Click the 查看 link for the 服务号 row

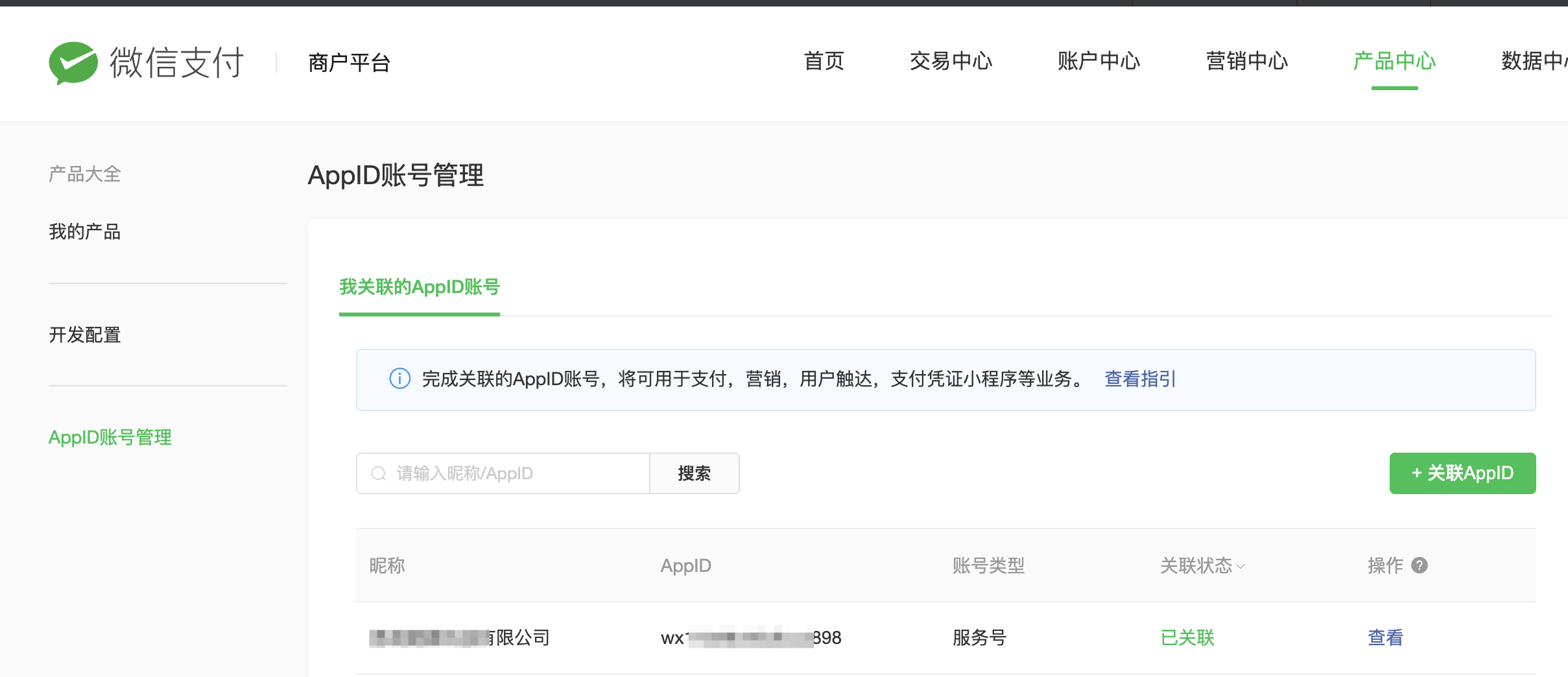1384,637
